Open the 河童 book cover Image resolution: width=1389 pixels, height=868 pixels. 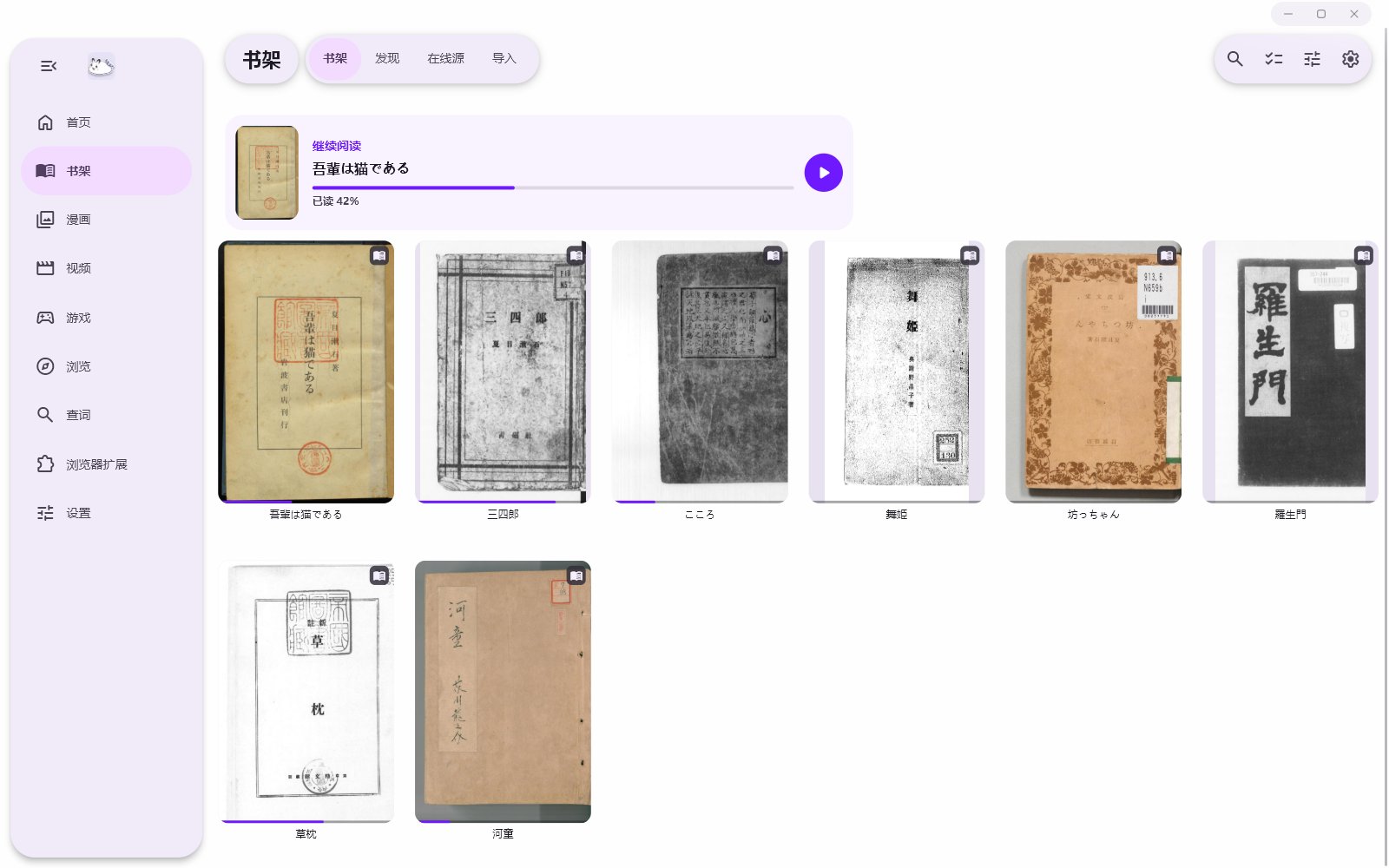pyautogui.click(x=503, y=692)
